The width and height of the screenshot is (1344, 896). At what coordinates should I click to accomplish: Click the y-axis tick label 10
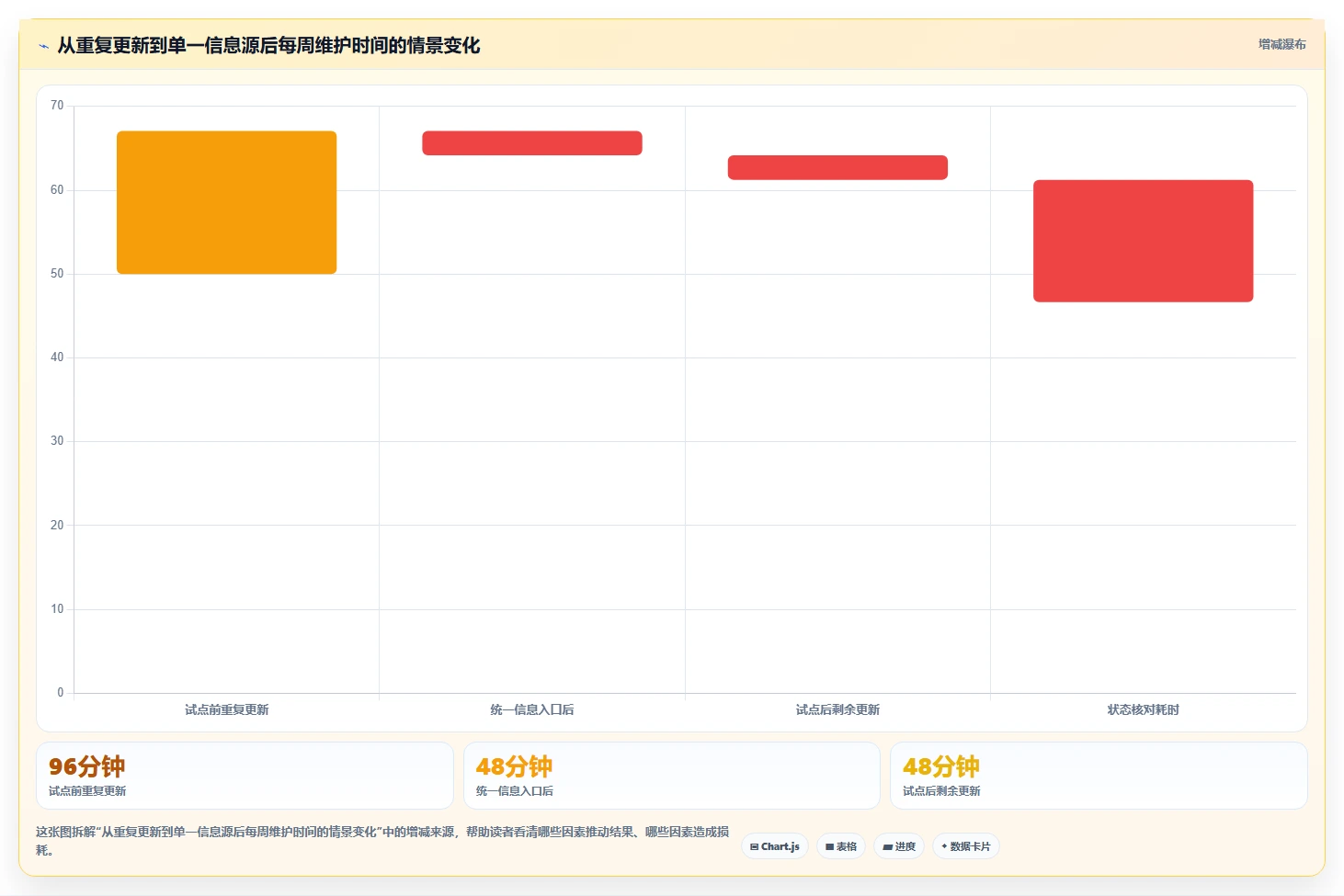[x=57, y=609]
